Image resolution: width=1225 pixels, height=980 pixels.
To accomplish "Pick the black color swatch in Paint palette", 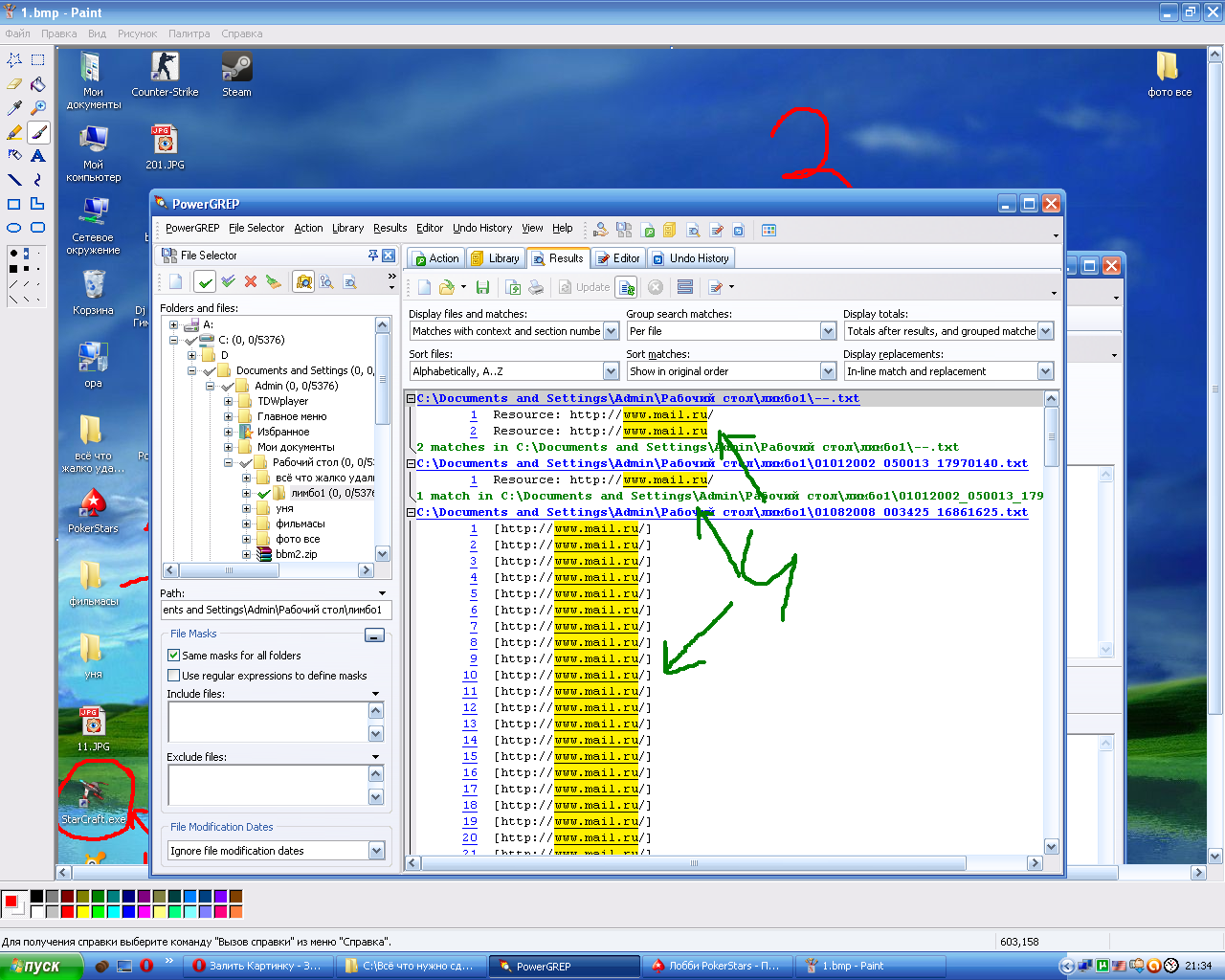I will pyautogui.click(x=36, y=897).
